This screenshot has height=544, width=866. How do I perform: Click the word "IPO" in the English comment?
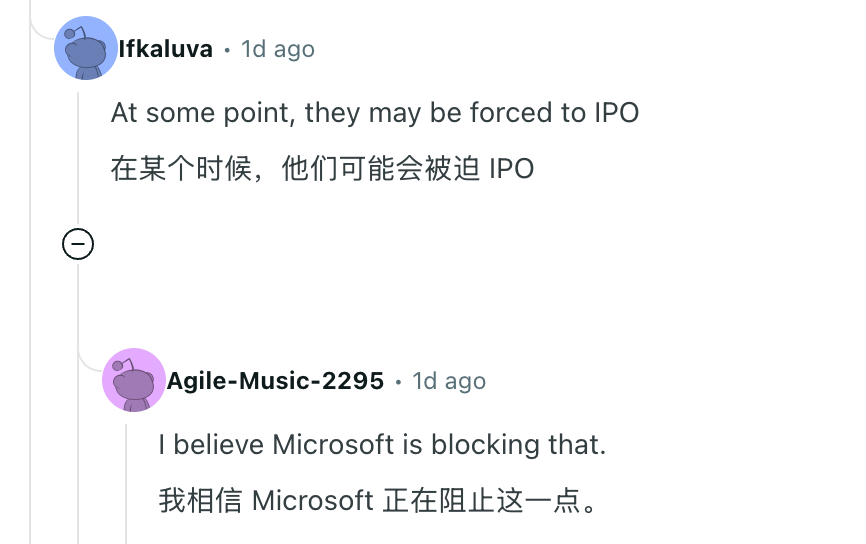pos(615,112)
